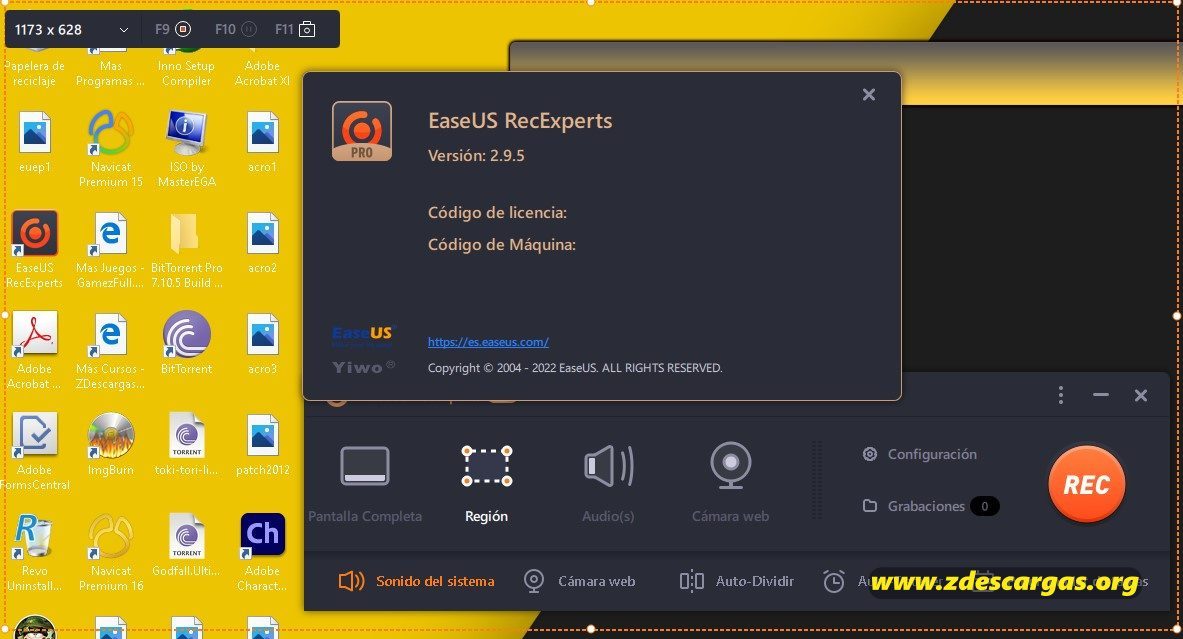
Task: Open the https://es.easeus.com/ link
Action: click(488, 342)
